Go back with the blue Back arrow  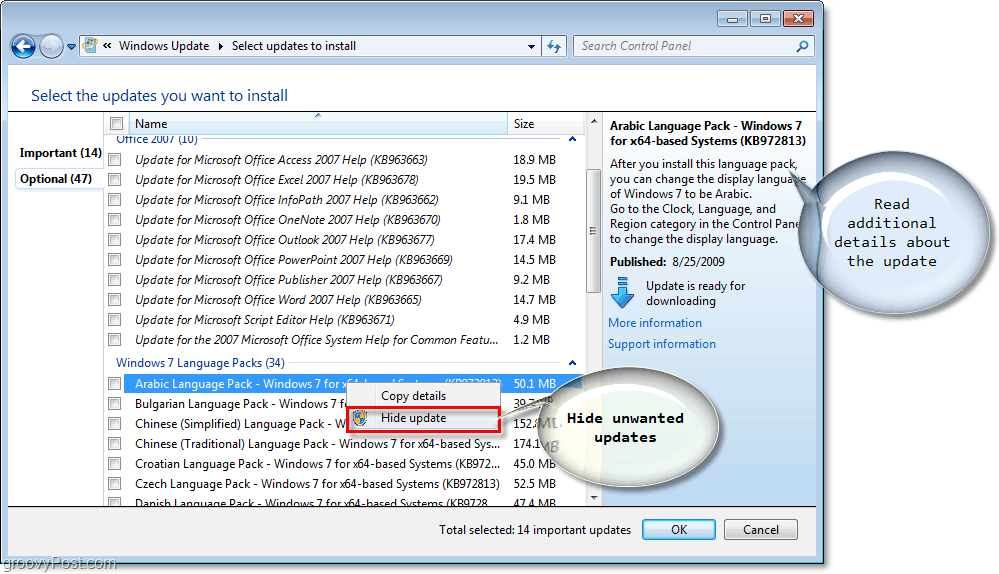(x=24, y=47)
